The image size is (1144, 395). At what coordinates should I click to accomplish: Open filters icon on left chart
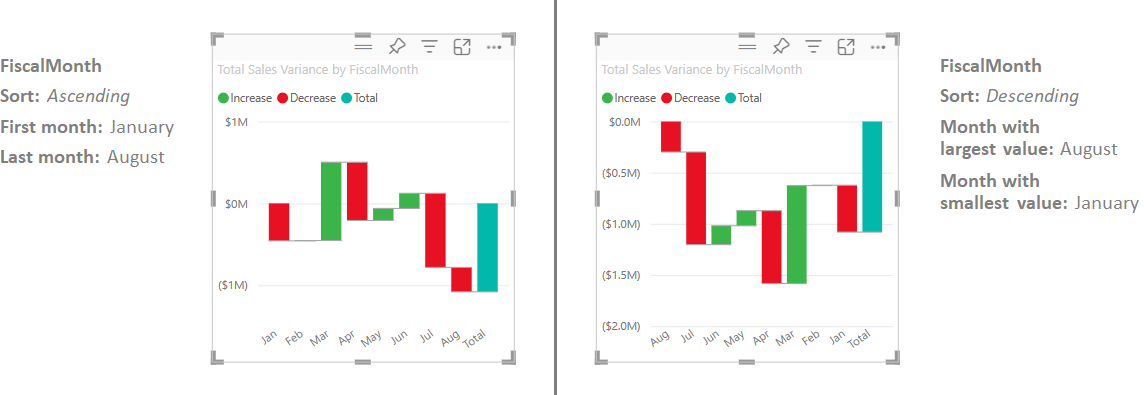click(430, 47)
